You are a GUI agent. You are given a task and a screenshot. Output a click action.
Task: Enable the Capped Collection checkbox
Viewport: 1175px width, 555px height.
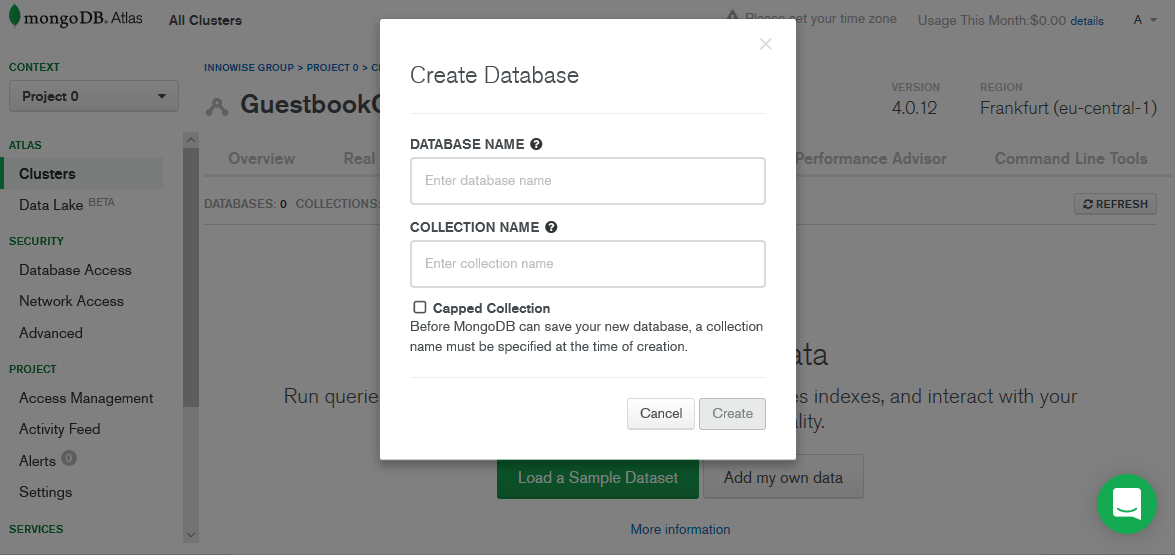(x=420, y=307)
